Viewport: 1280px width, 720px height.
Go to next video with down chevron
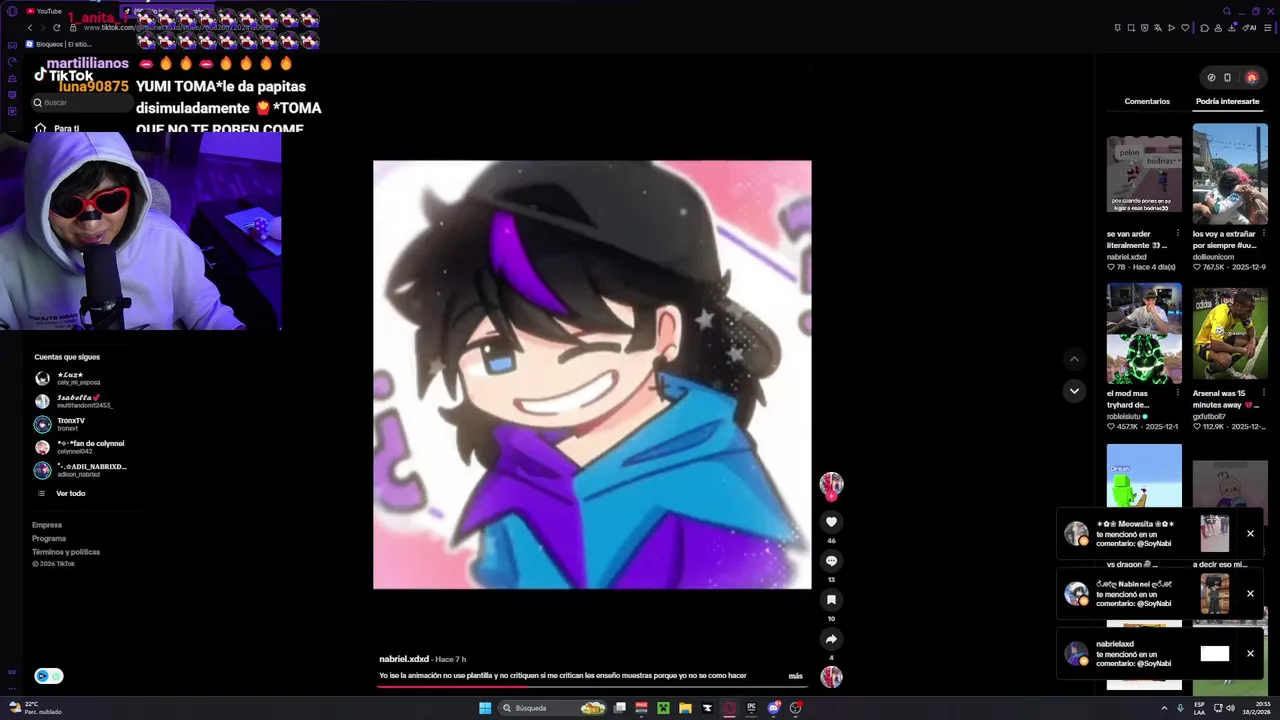(x=1074, y=391)
